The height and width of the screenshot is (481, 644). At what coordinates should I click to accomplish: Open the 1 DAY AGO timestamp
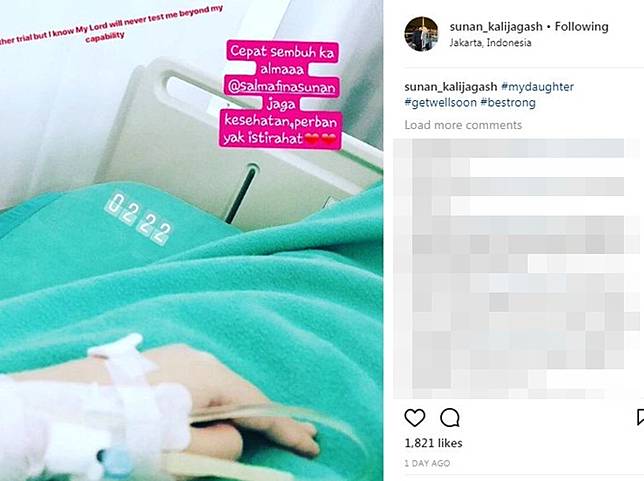click(x=427, y=463)
